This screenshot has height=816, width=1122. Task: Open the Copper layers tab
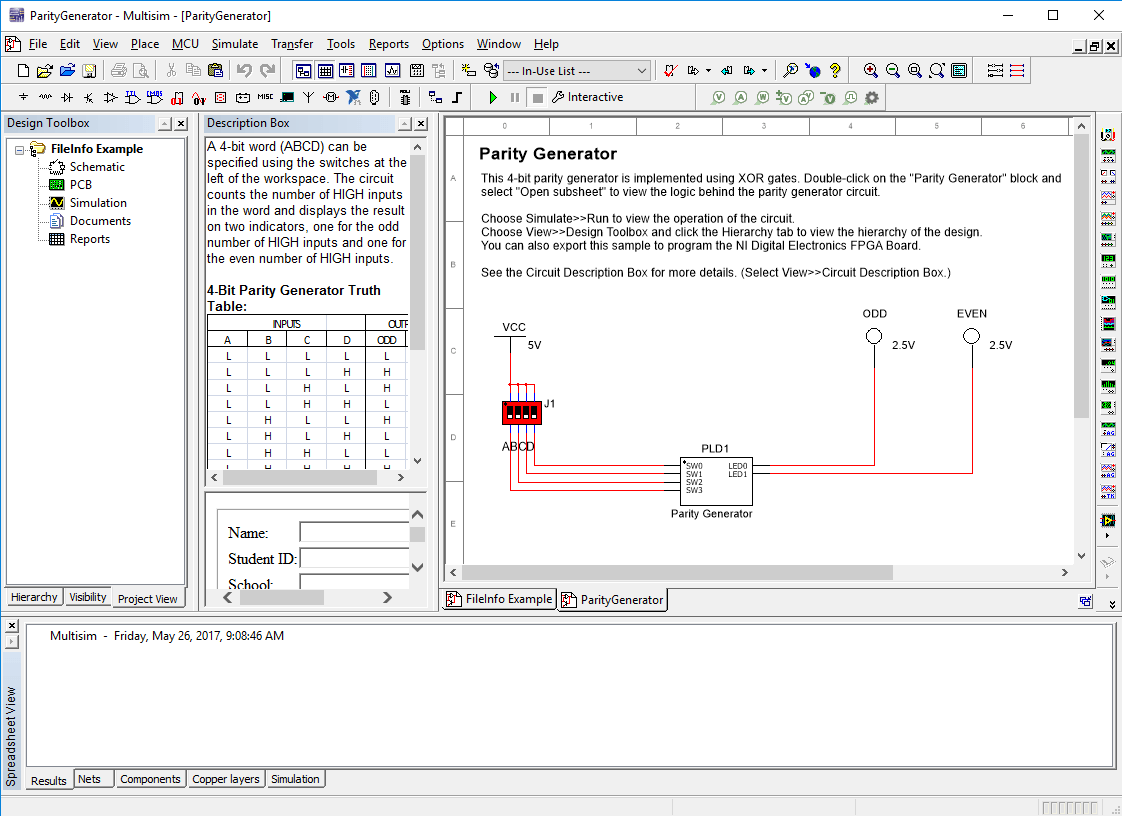point(225,779)
